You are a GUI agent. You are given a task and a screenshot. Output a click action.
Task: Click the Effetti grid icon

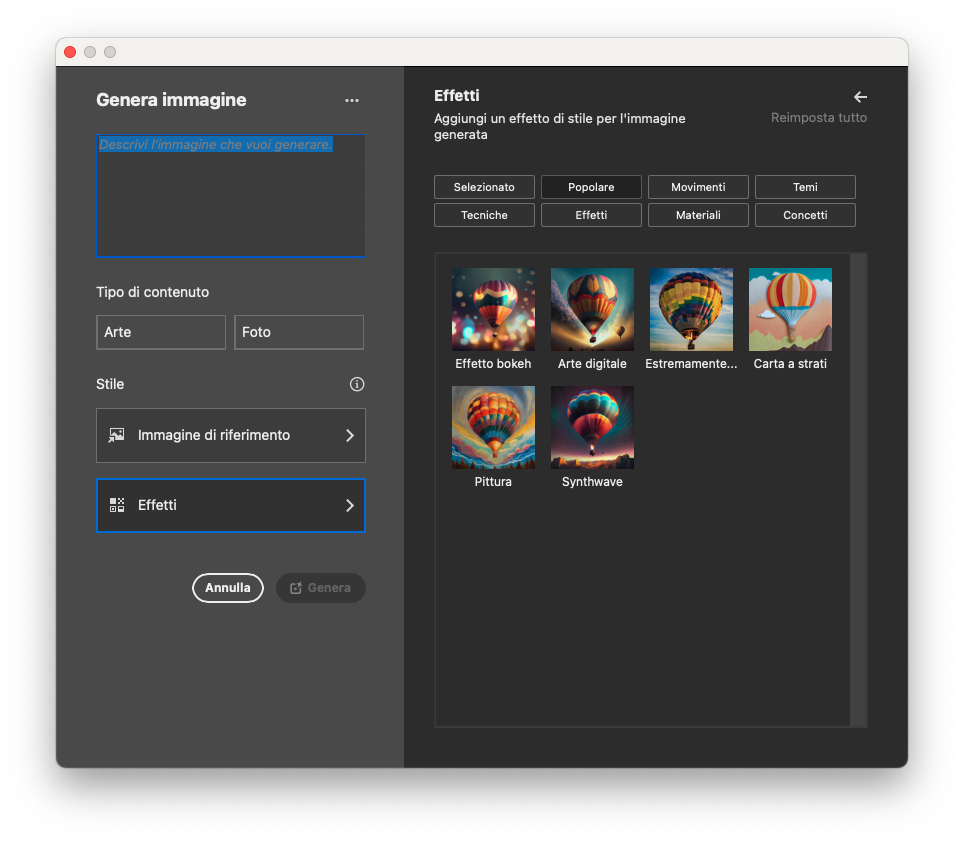tap(117, 505)
